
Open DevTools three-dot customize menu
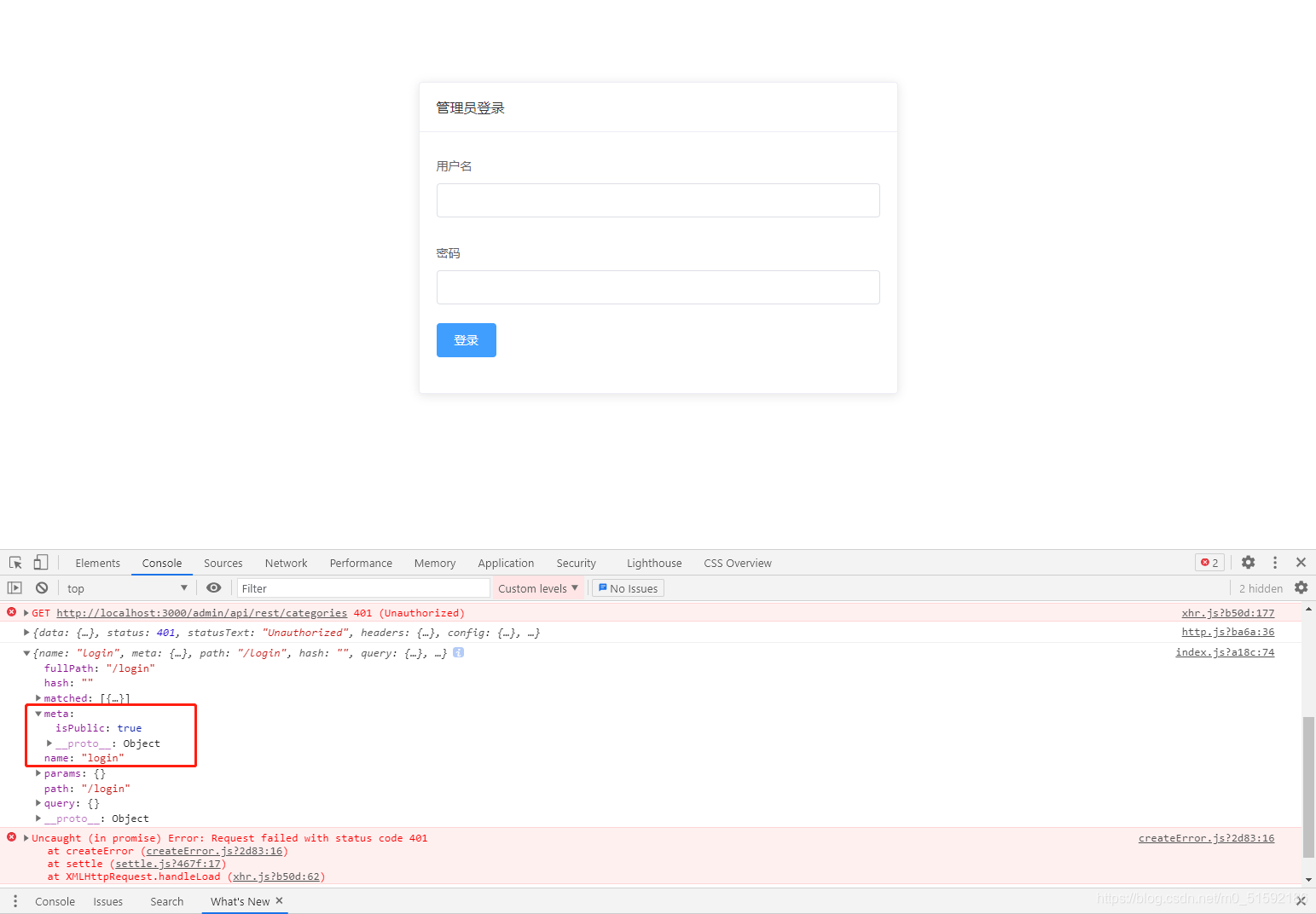point(1275,563)
